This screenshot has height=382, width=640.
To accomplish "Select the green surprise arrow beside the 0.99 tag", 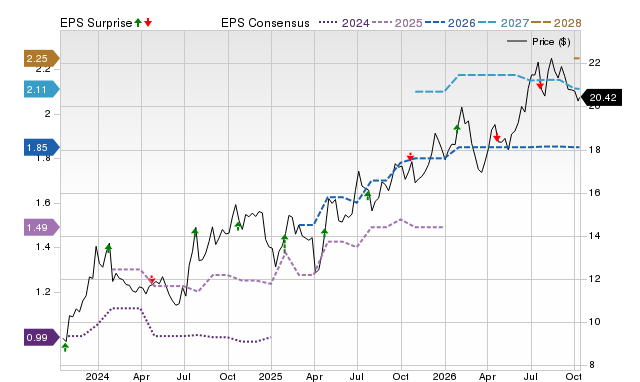I will [65, 347].
